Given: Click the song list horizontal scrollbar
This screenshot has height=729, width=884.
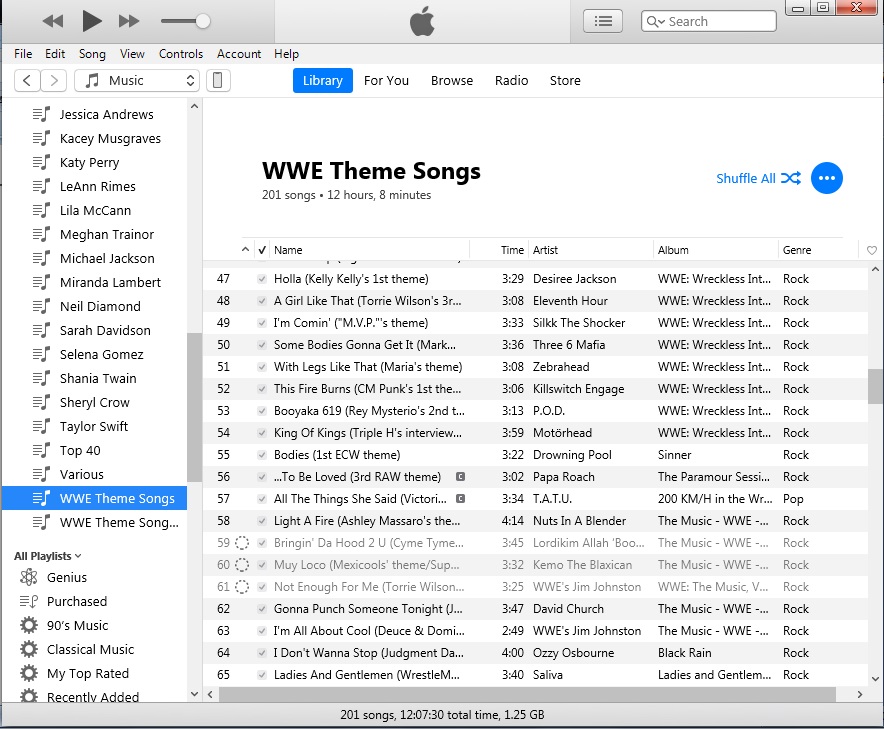Looking at the screenshot, I should pos(527,694).
